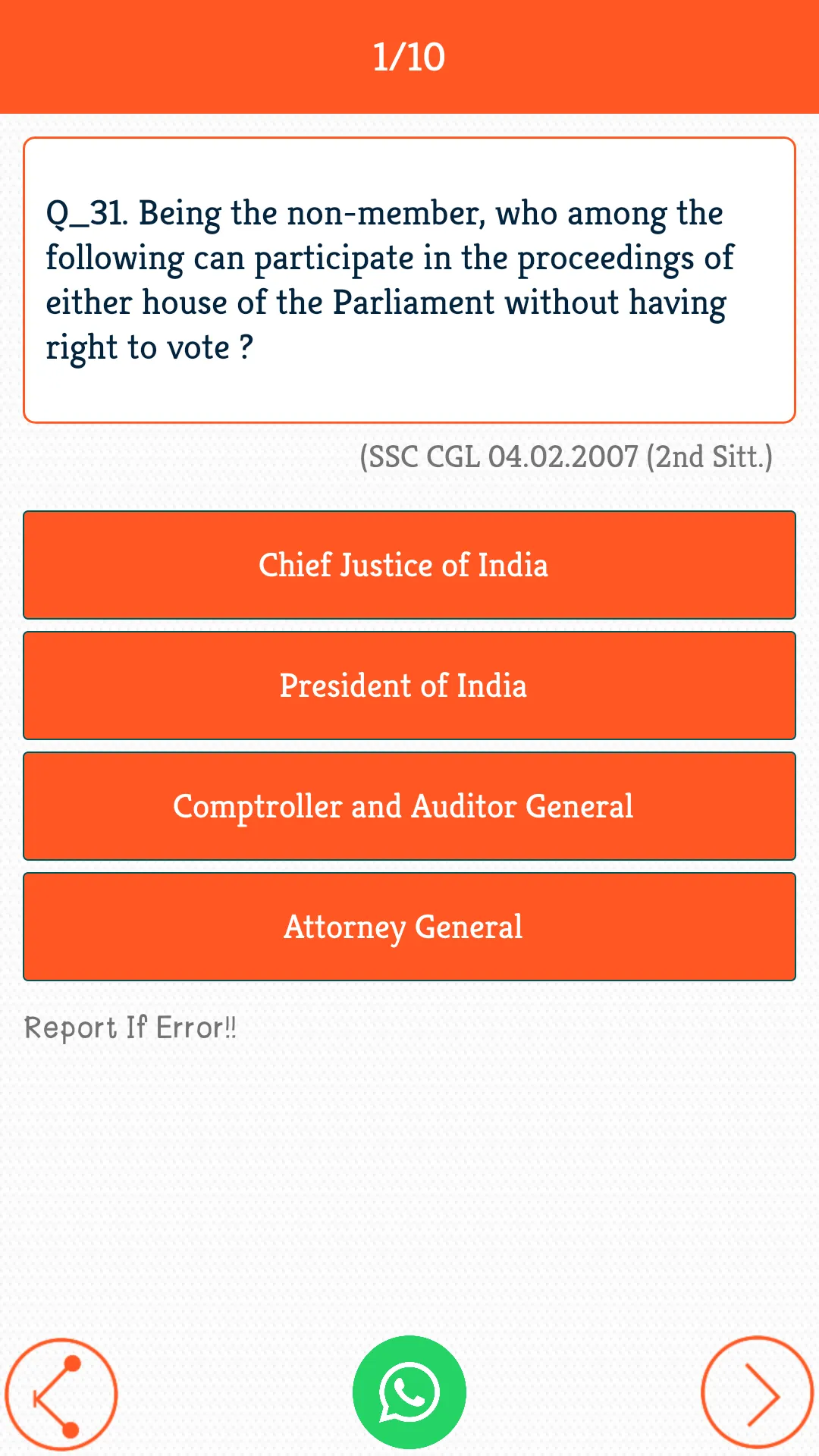The width and height of the screenshot is (819, 1456).
Task: Click the Q_31 question text box
Action: click(x=409, y=280)
